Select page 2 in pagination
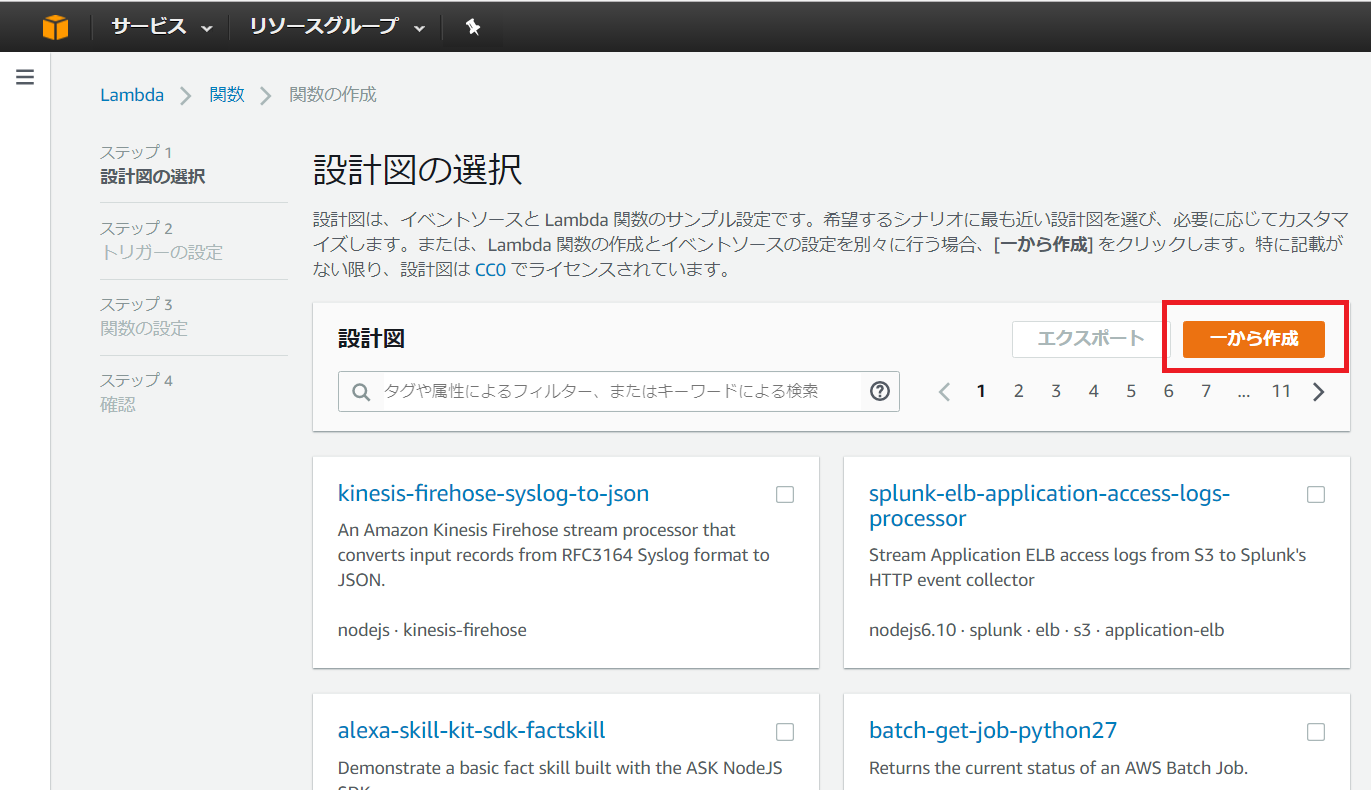Screen dimensions: 1371x790 (1018, 392)
